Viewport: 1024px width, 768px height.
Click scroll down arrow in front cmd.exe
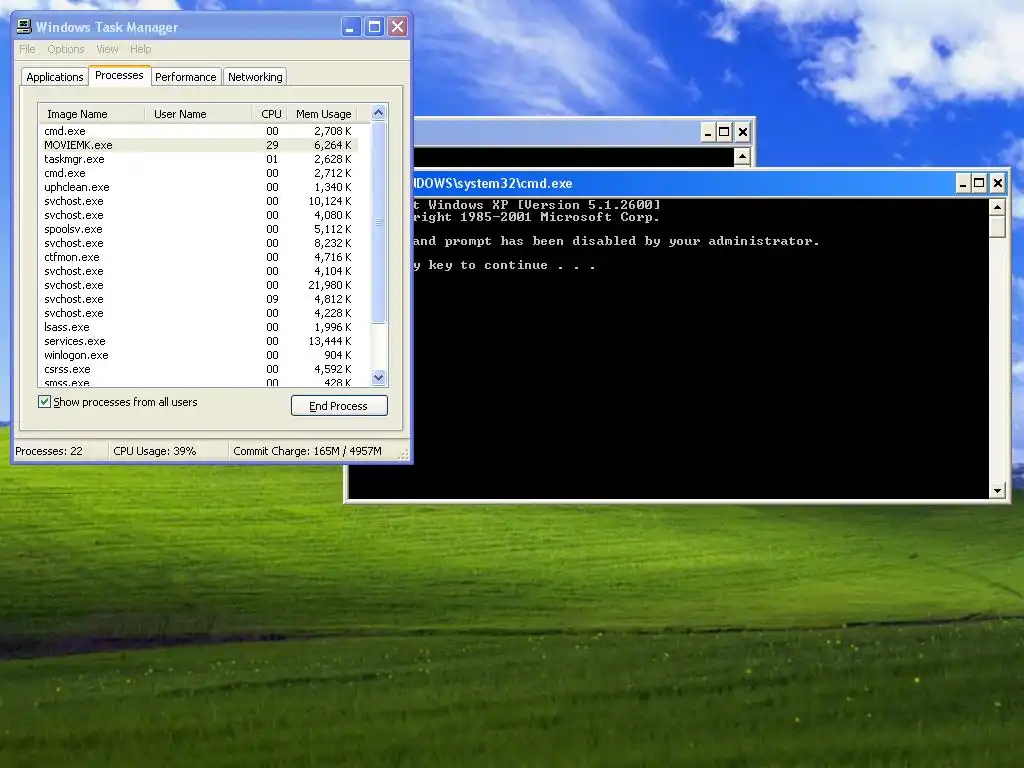997,490
